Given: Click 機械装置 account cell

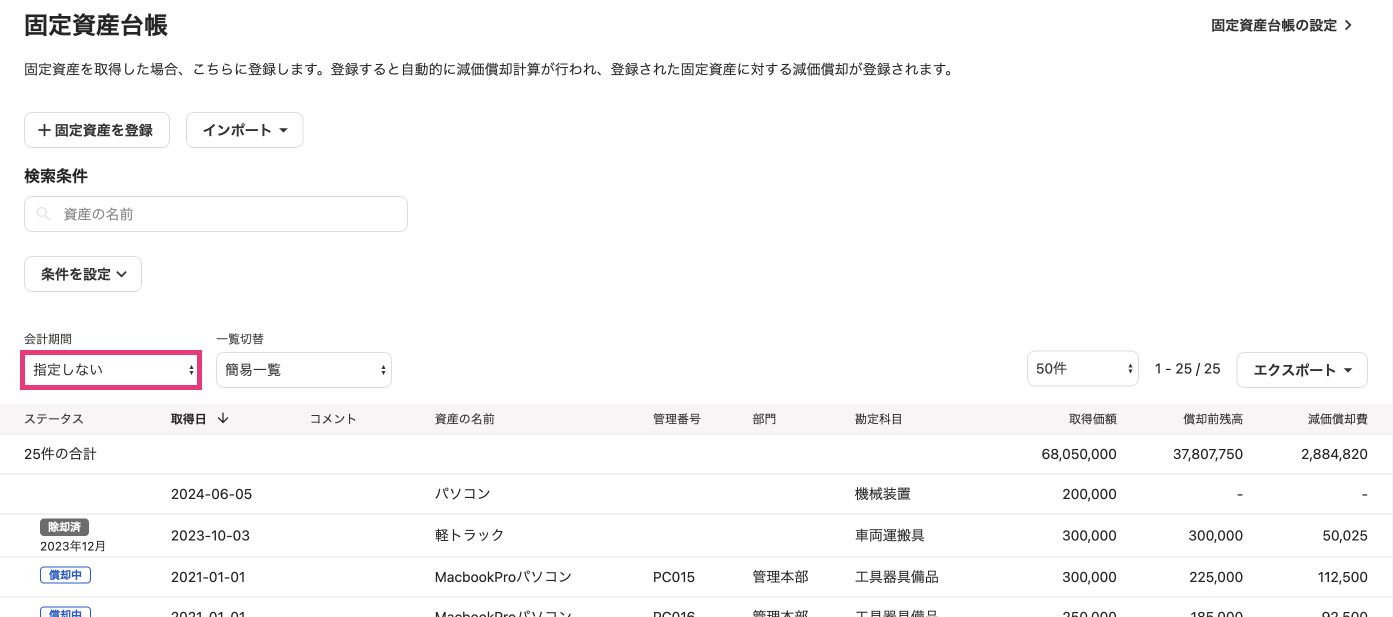Looking at the screenshot, I should click(x=883, y=494).
